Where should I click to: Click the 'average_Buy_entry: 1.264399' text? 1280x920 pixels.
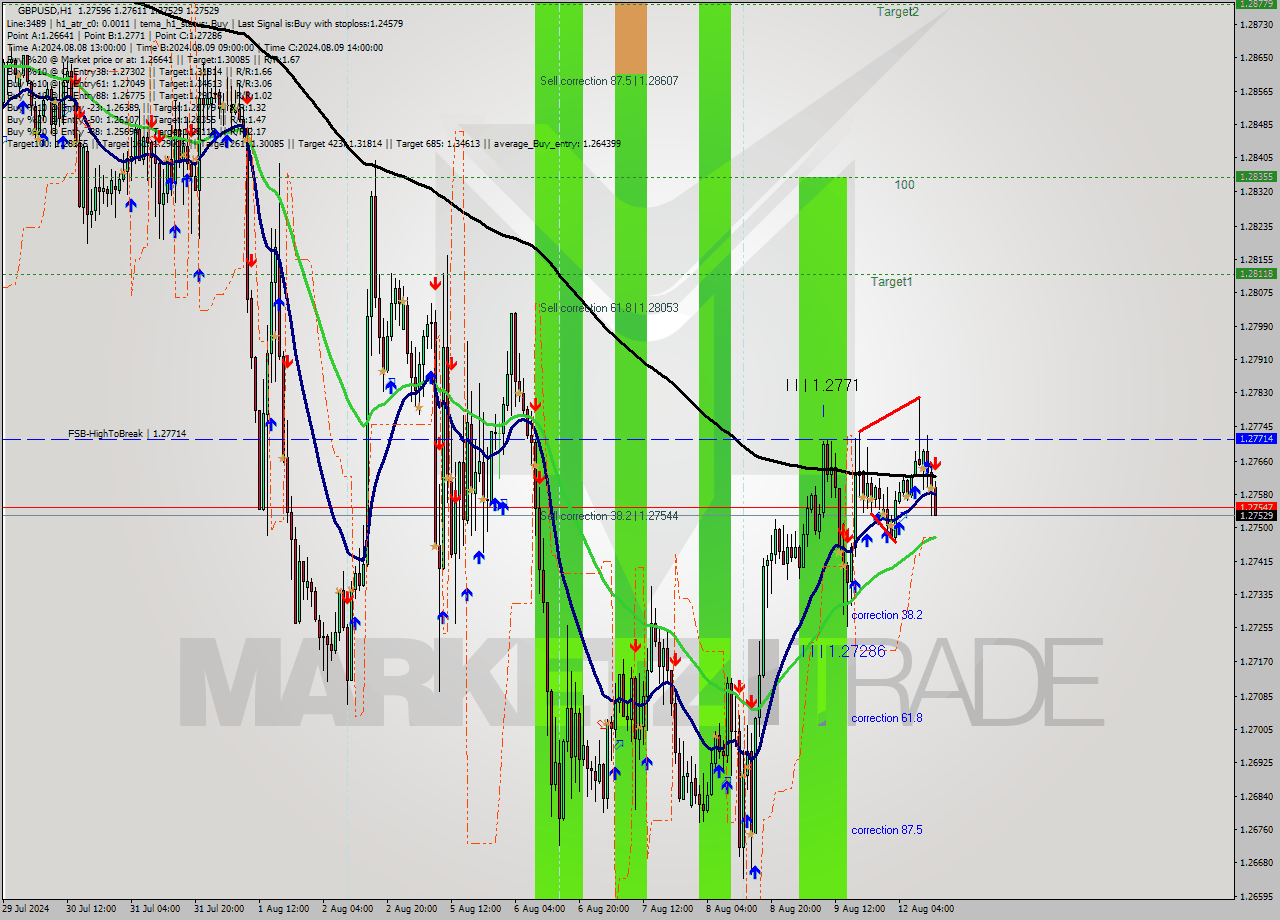pyautogui.click(x=557, y=144)
